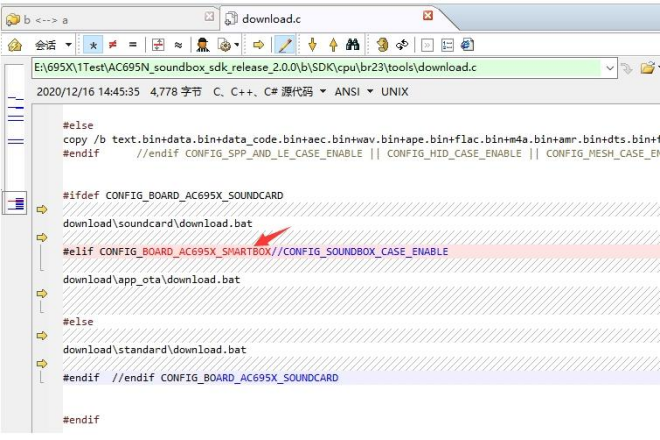660x440 pixels.
Task: Click the browse/open file folder icon
Action: click(x=647, y=68)
